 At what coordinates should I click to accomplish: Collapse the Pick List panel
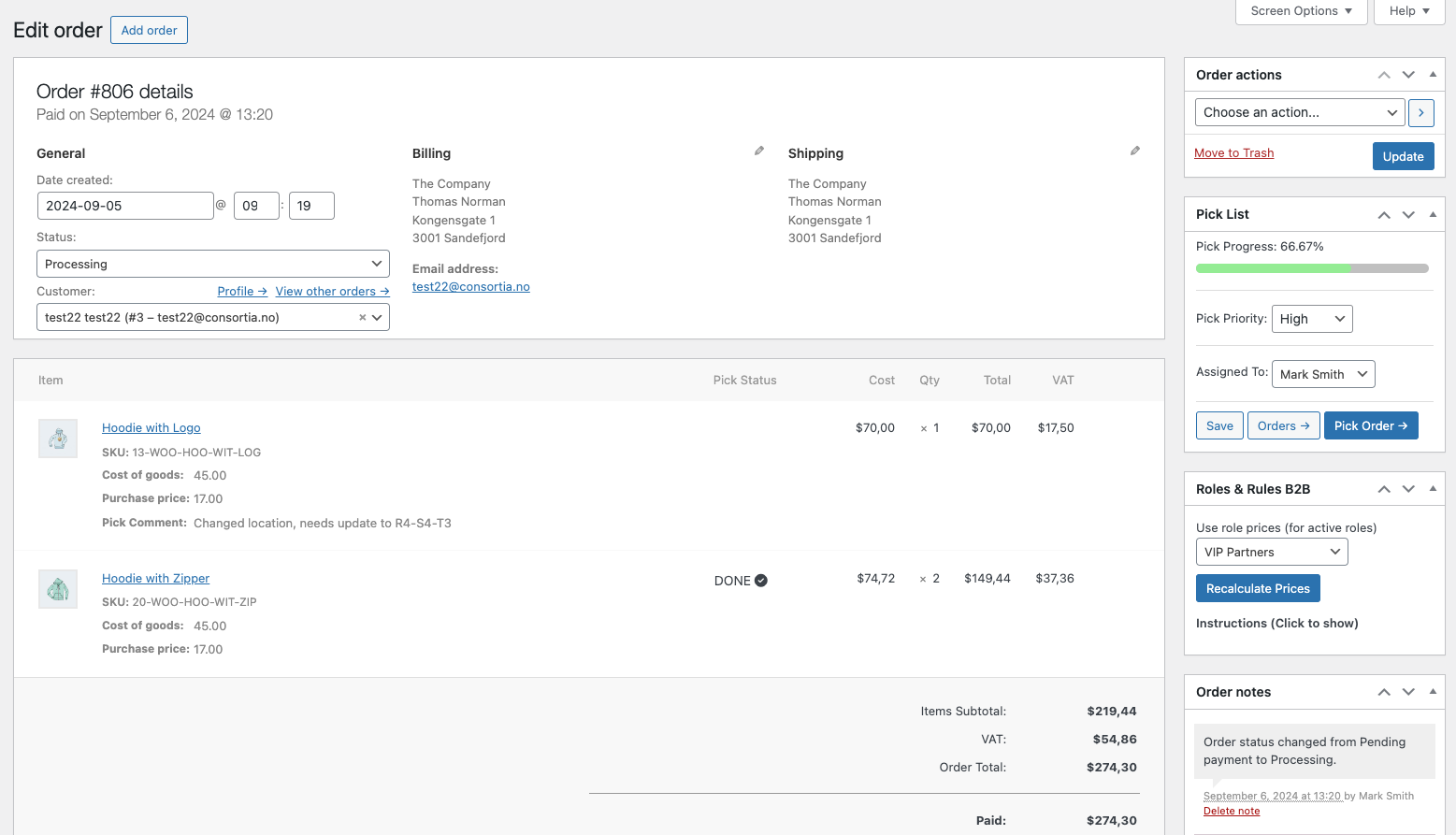pos(1432,214)
